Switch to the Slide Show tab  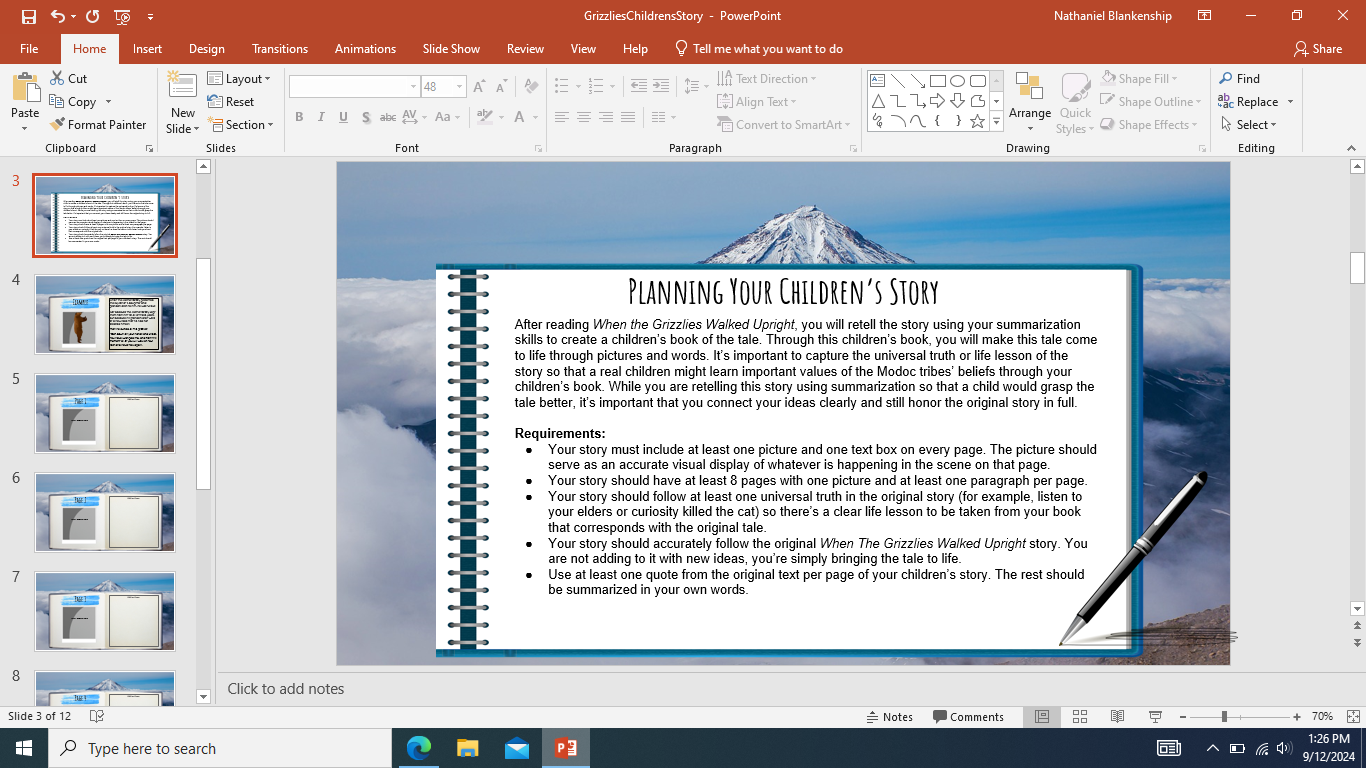(451, 48)
